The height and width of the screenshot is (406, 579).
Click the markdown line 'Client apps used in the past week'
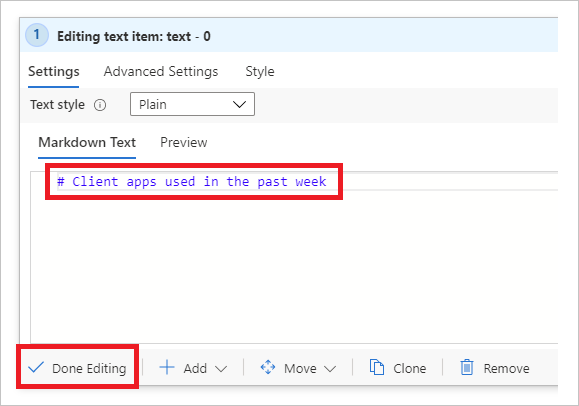click(x=192, y=182)
